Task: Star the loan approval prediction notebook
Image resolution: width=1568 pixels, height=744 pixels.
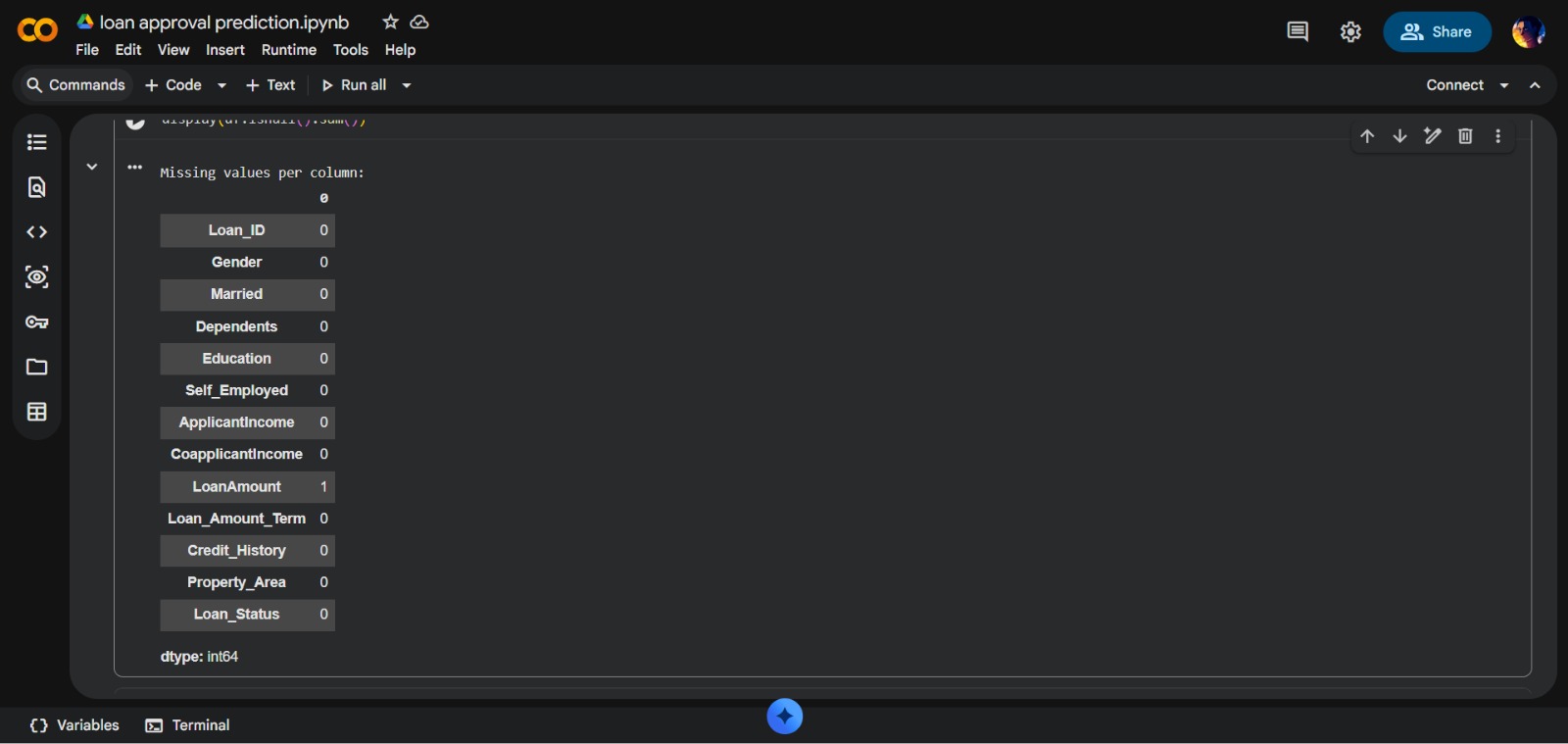Action: pos(390,22)
